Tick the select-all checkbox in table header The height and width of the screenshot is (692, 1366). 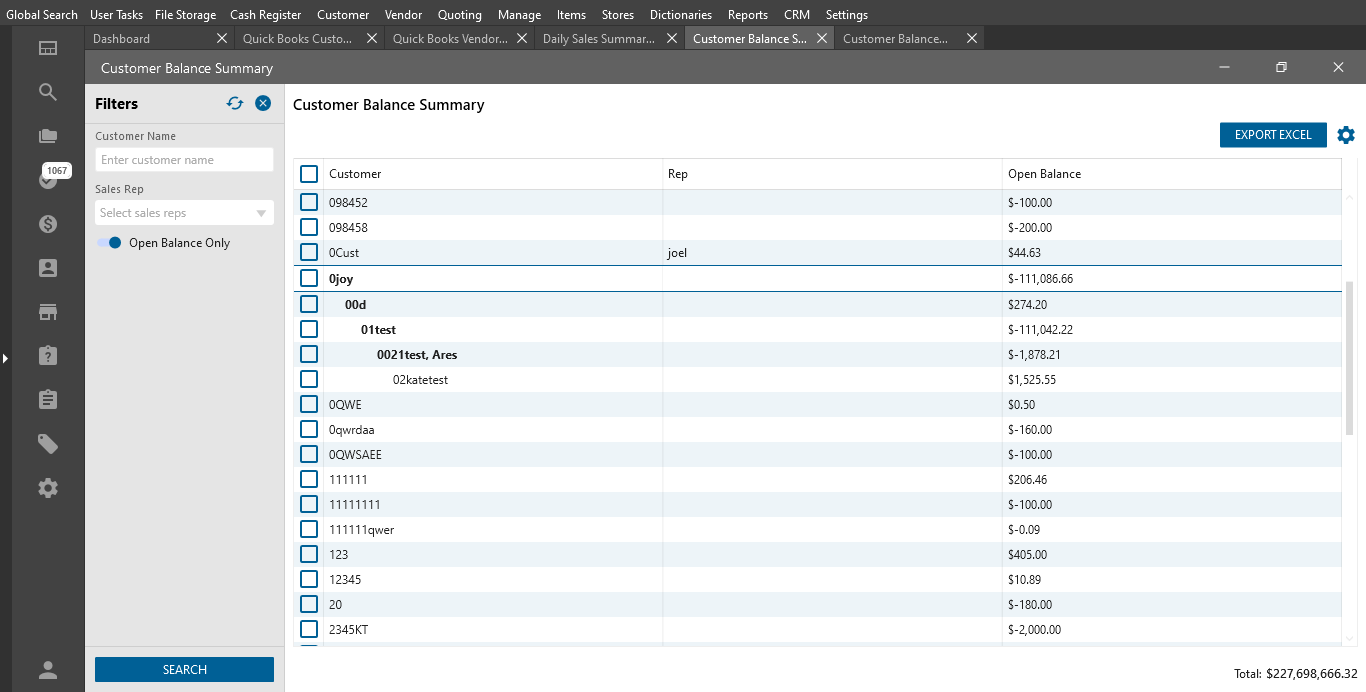[x=309, y=174]
